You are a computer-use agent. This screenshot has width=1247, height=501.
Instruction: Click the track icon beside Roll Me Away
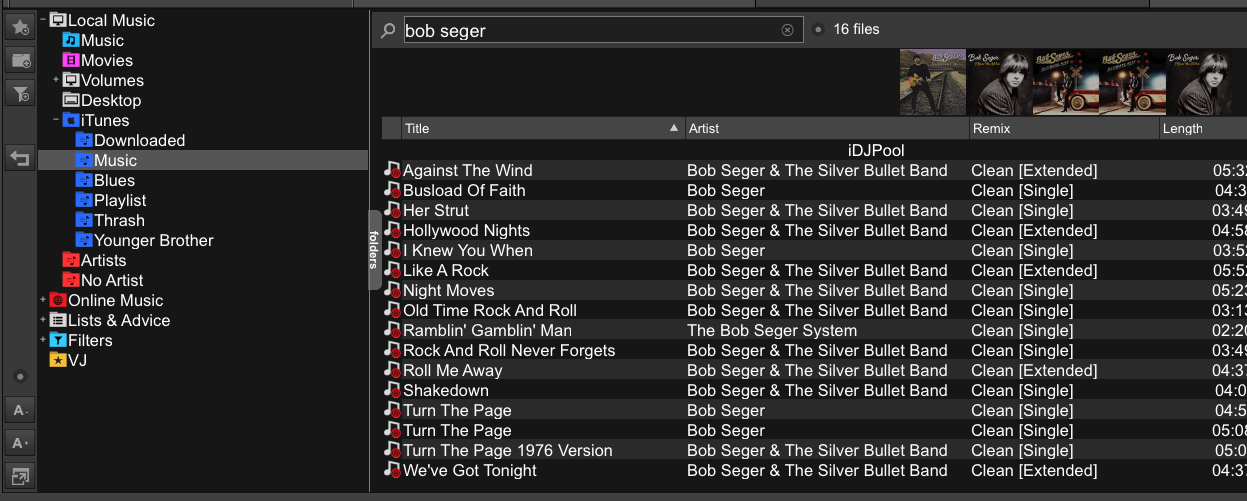tap(392, 370)
